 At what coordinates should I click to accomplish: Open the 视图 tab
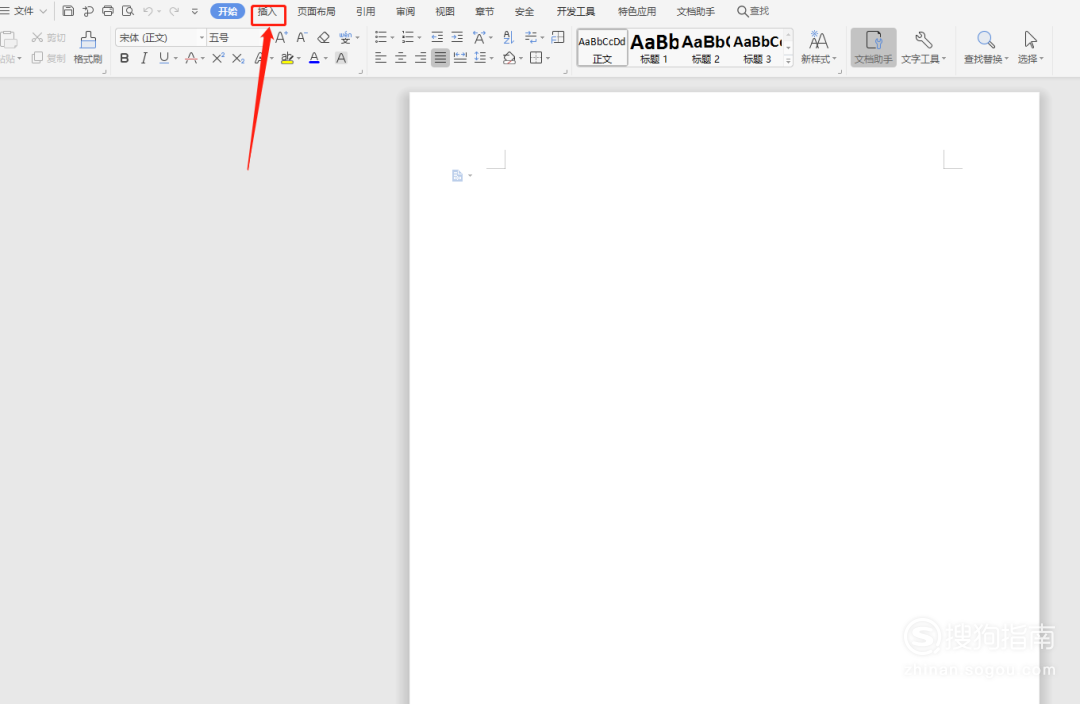pos(445,12)
